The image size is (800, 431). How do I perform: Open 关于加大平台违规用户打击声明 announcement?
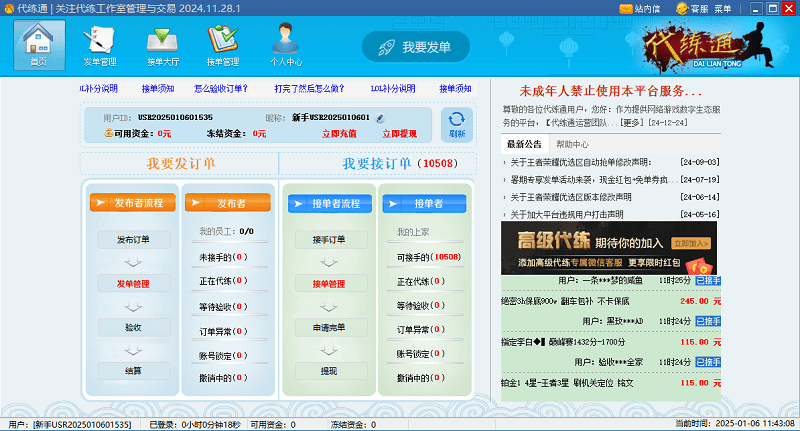click(567, 214)
